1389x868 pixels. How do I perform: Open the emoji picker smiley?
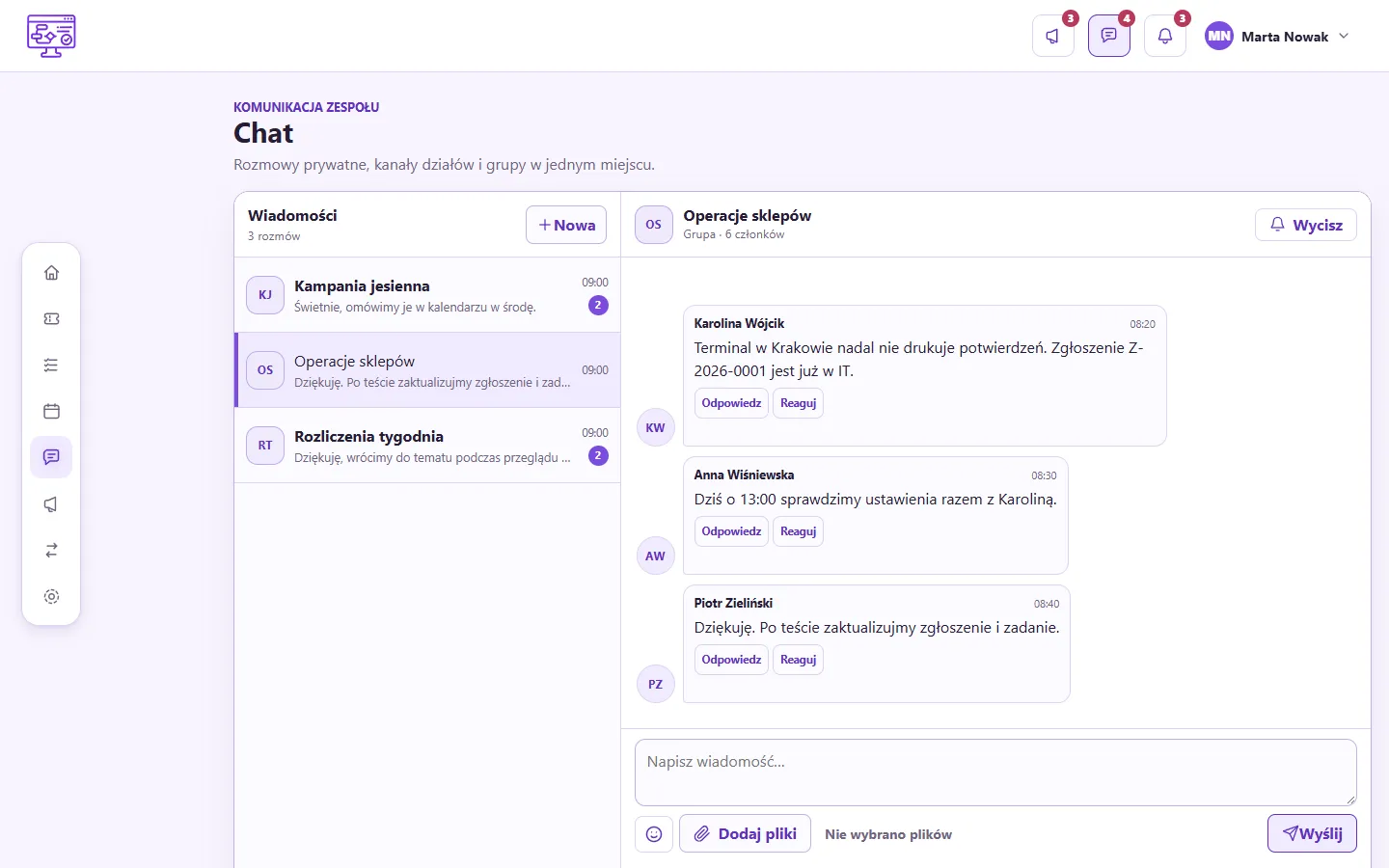[x=654, y=834]
